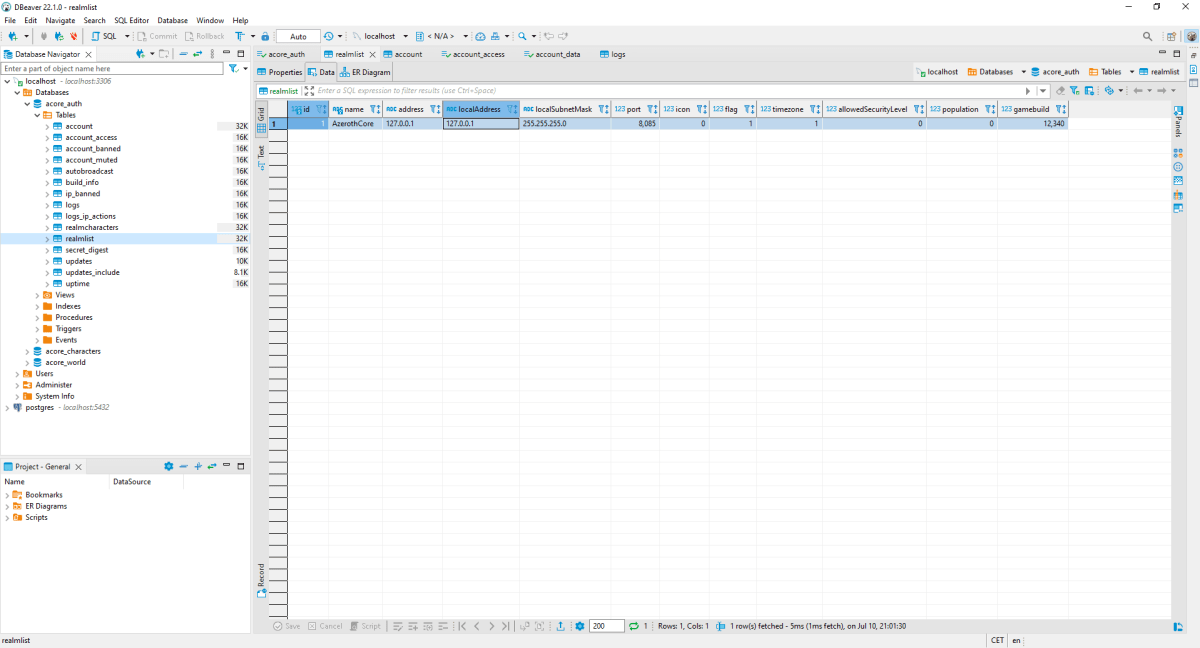
Task: Select the Scripts folder in Project panel
Action: tap(36, 517)
